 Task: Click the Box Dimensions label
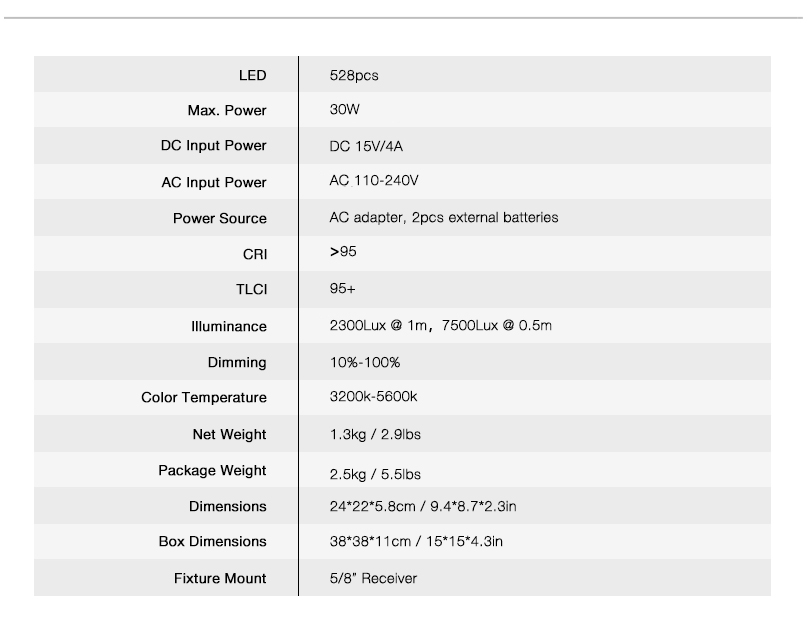tap(213, 541)
